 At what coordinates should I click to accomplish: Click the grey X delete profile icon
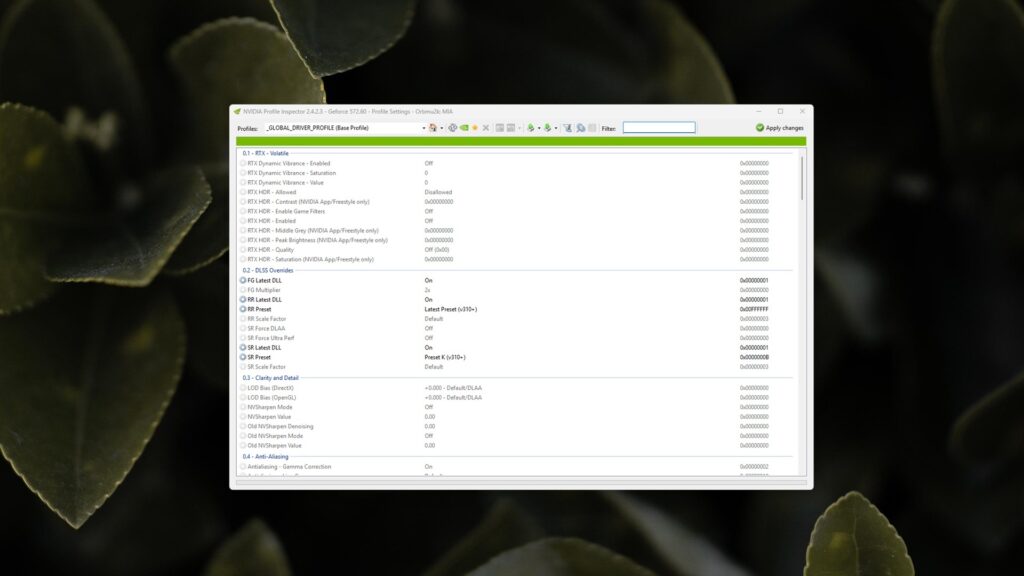pyautogui.click(x=486, y=128)
